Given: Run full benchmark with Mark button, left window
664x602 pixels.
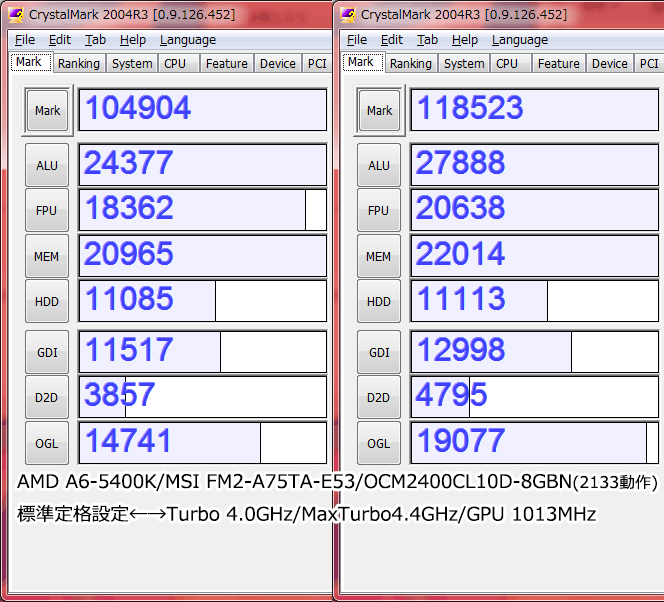Looking at the screenshot, I should point(47,110).
